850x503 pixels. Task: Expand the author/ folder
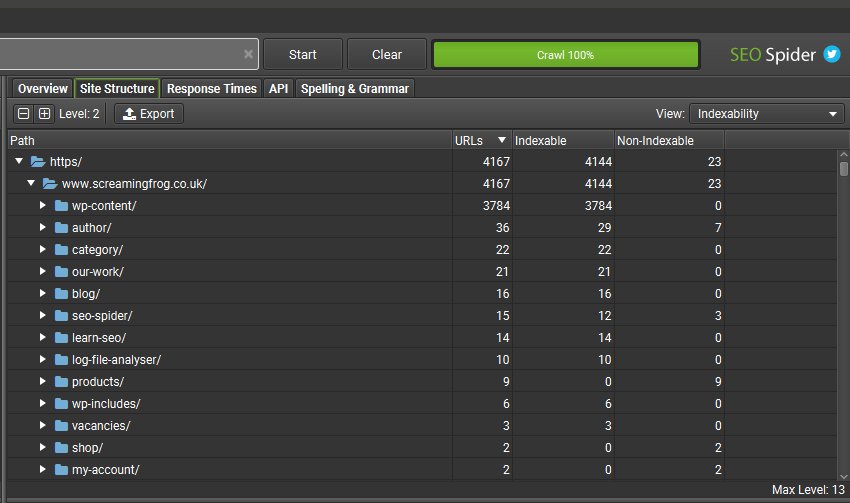pyautogui.click(x=42, y=227)
